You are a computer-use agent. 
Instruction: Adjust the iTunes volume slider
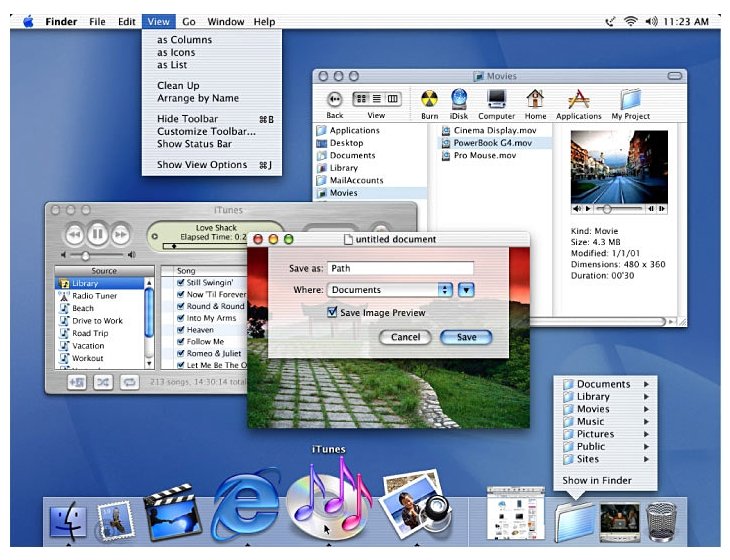coord(85,256)
